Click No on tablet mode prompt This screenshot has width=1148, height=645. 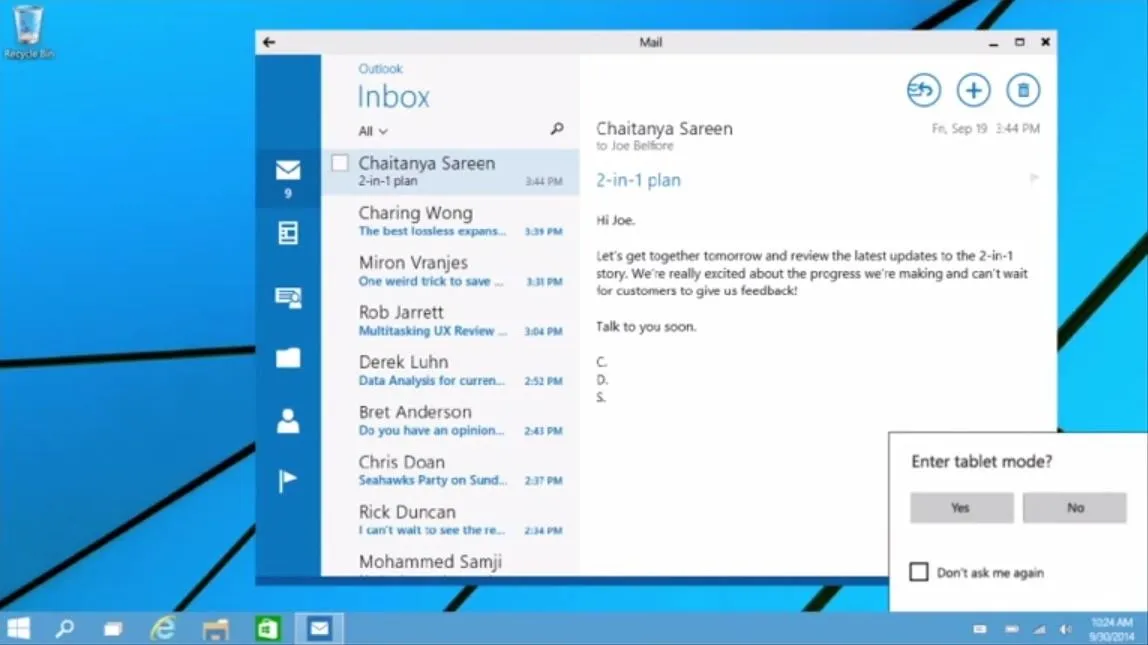click(x=1074, y=507)
